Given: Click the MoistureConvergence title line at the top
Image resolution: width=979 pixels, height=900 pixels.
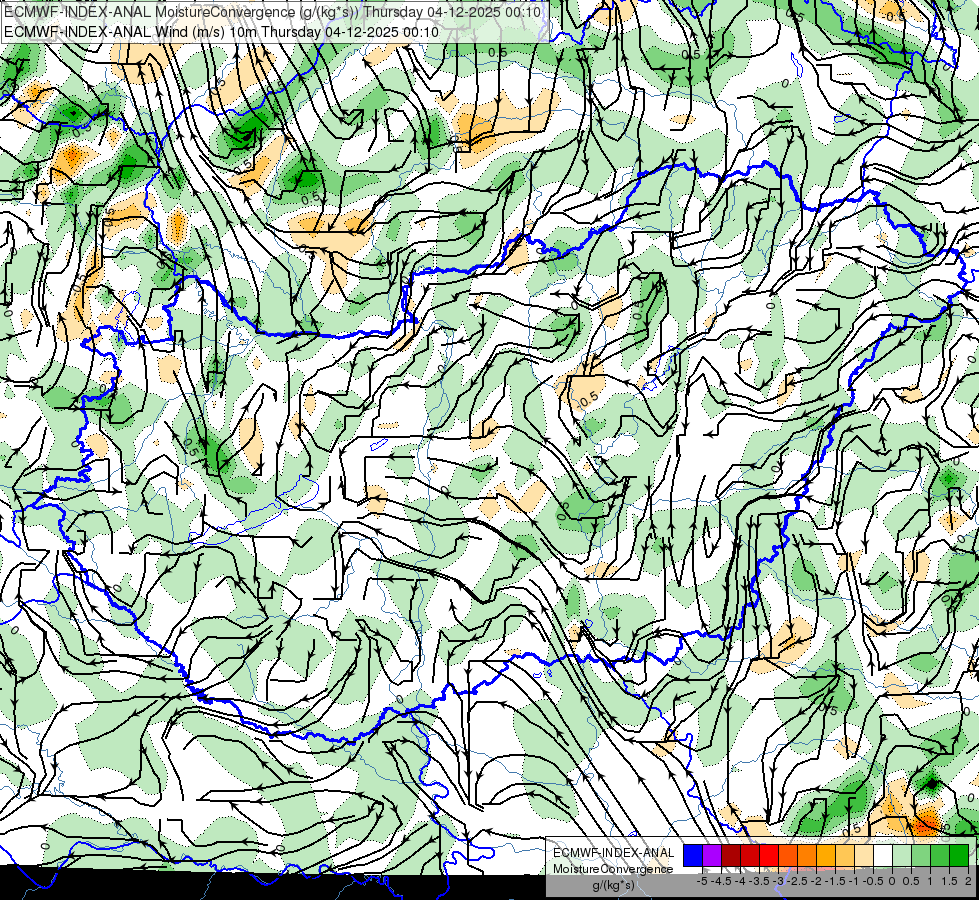Looking at the screenshot, I should 272,11.
